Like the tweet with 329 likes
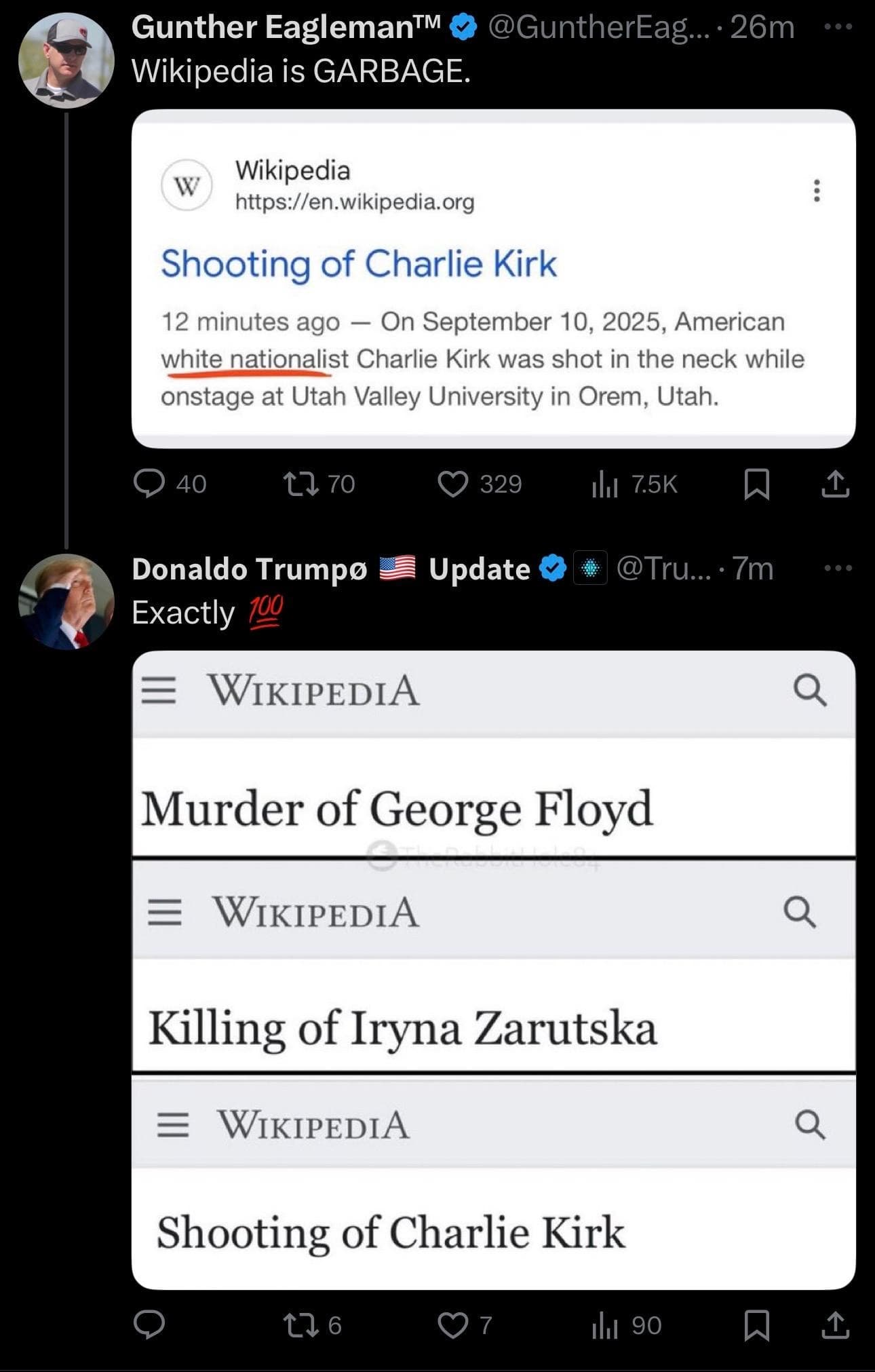The width and height of the screenshot is (875, 1372). pyautogui.click(x=452, y=484)
